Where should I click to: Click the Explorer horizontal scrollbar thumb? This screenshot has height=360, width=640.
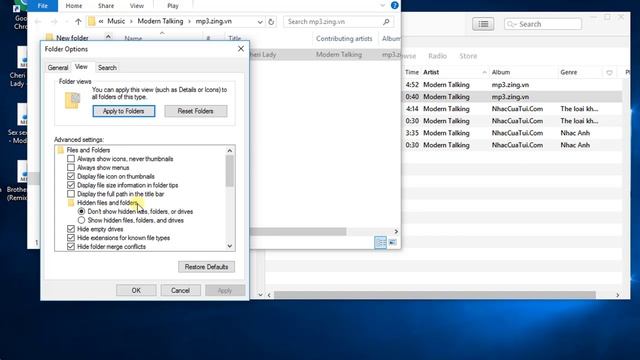coord(298,231)
